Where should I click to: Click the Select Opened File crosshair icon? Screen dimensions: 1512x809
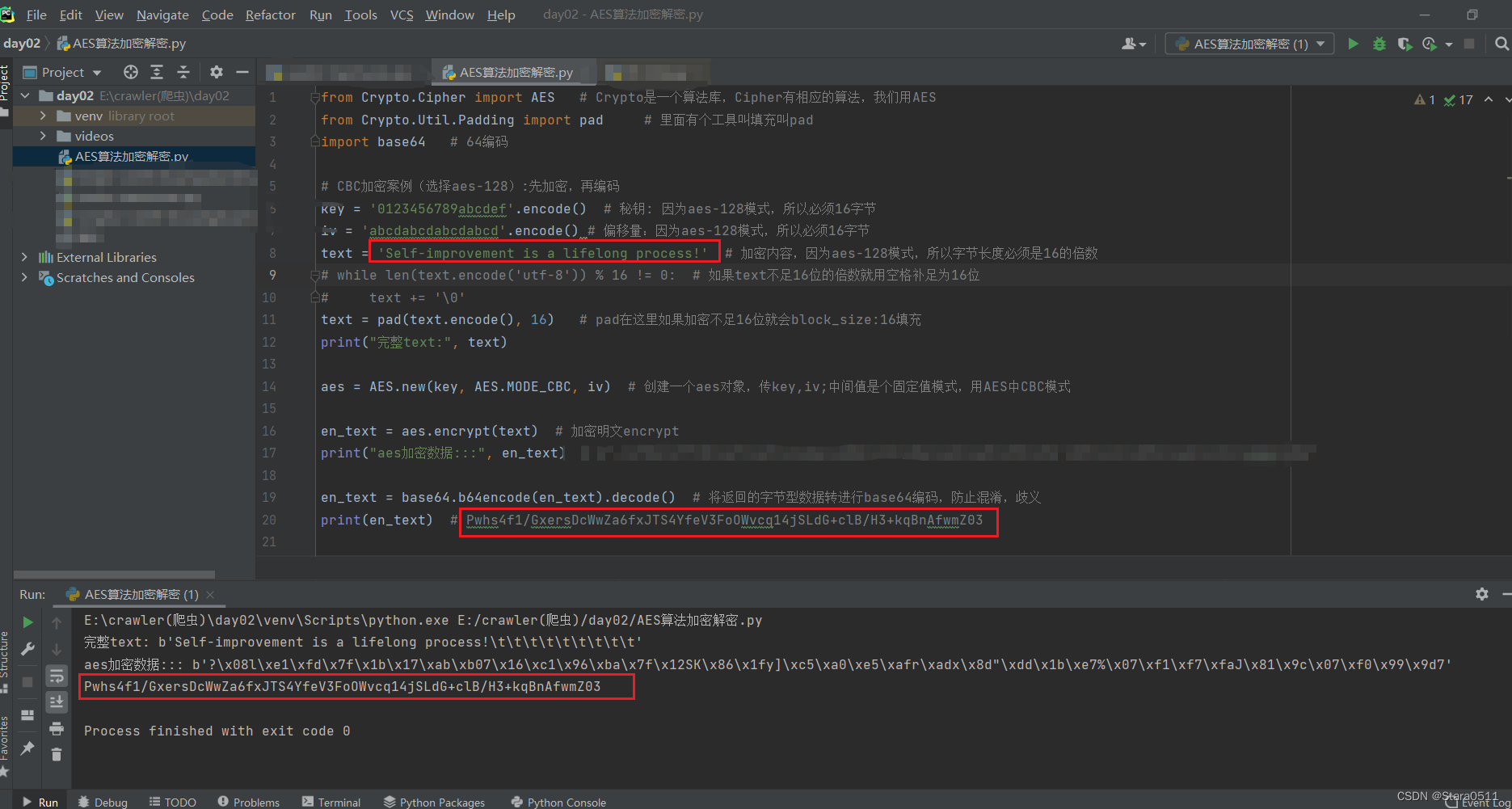pos(130,72)
